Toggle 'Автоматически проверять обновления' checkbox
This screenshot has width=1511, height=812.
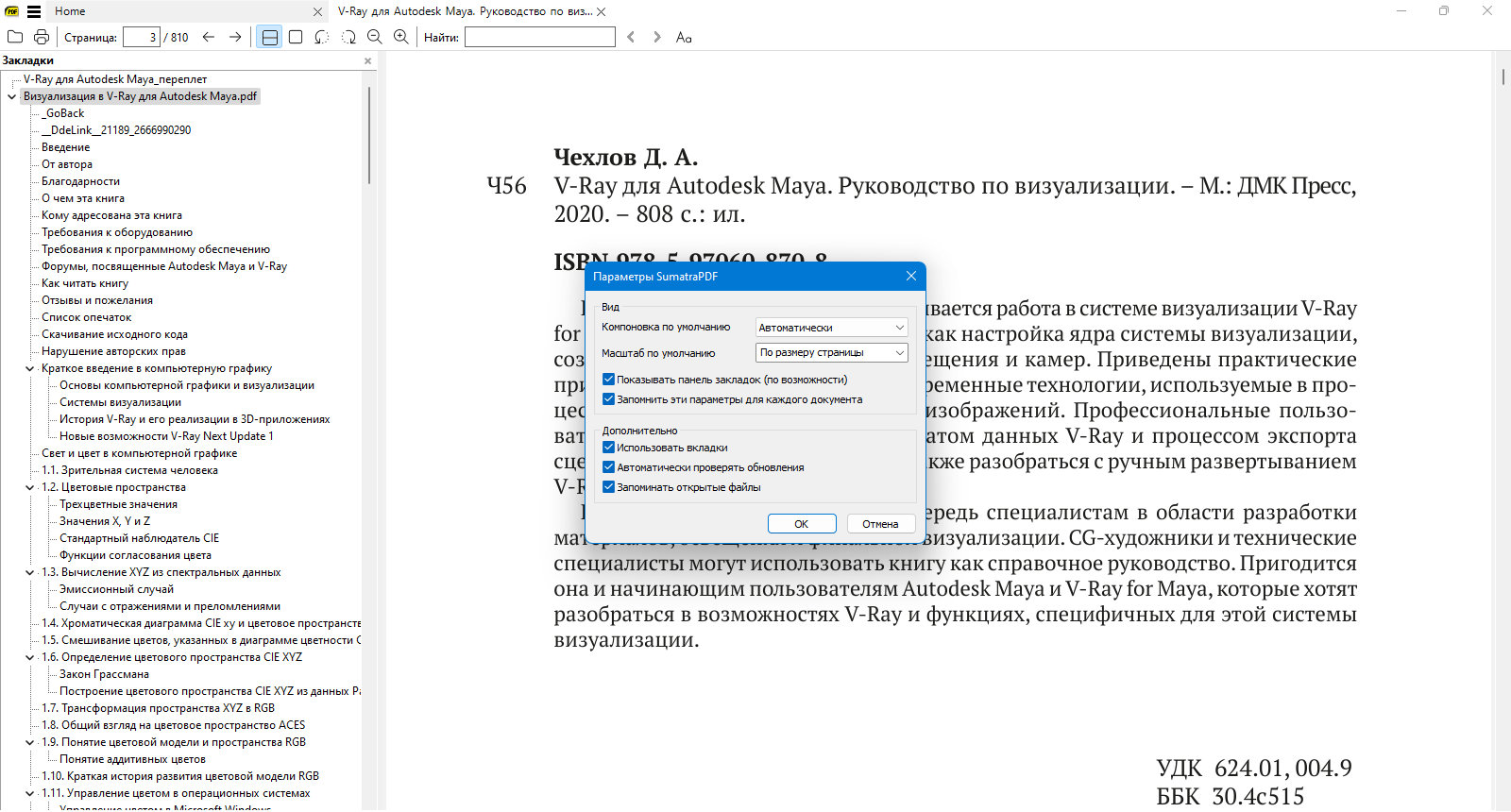pos(608,467)
